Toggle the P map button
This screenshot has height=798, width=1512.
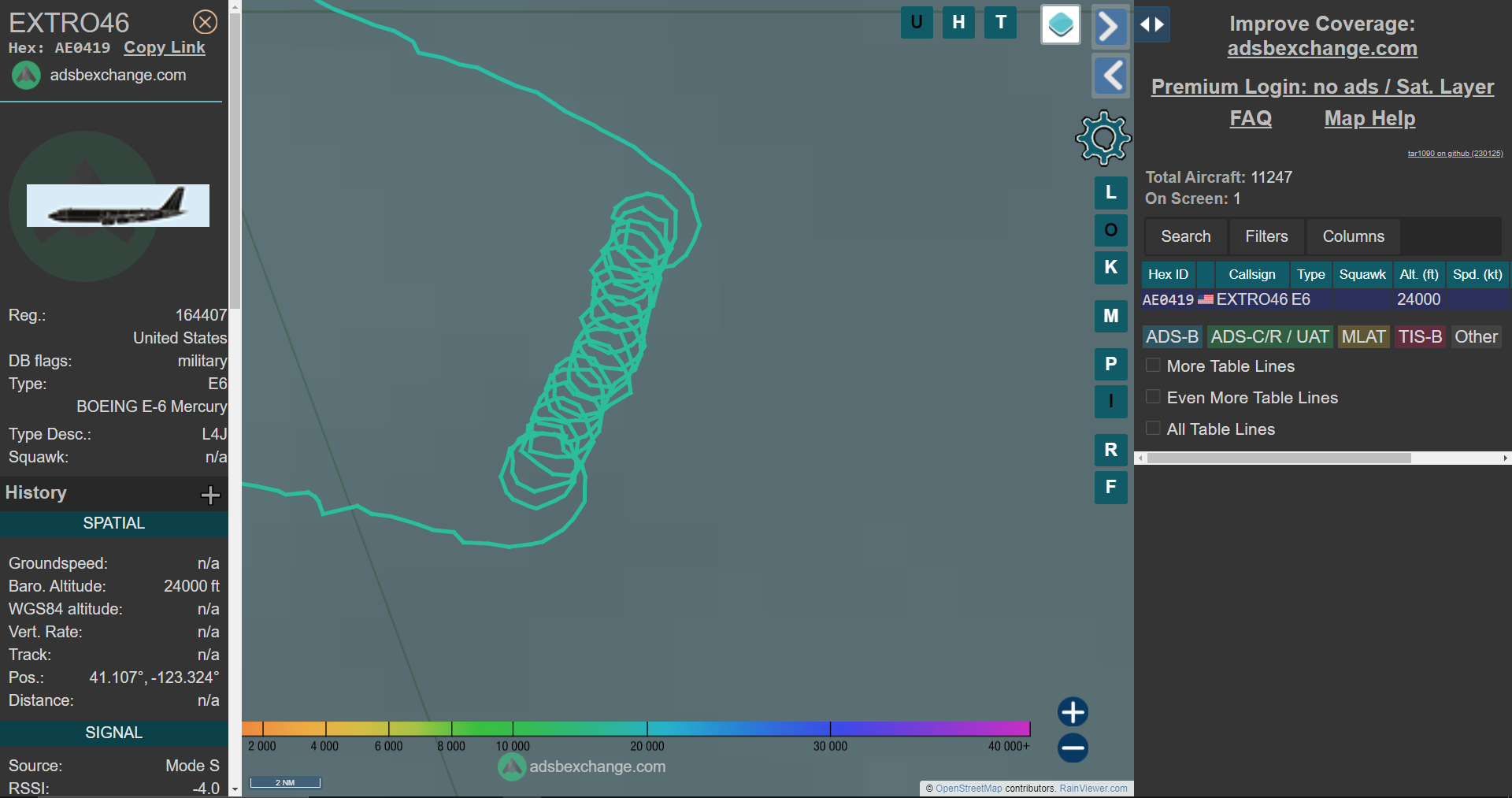[1111, 364]
